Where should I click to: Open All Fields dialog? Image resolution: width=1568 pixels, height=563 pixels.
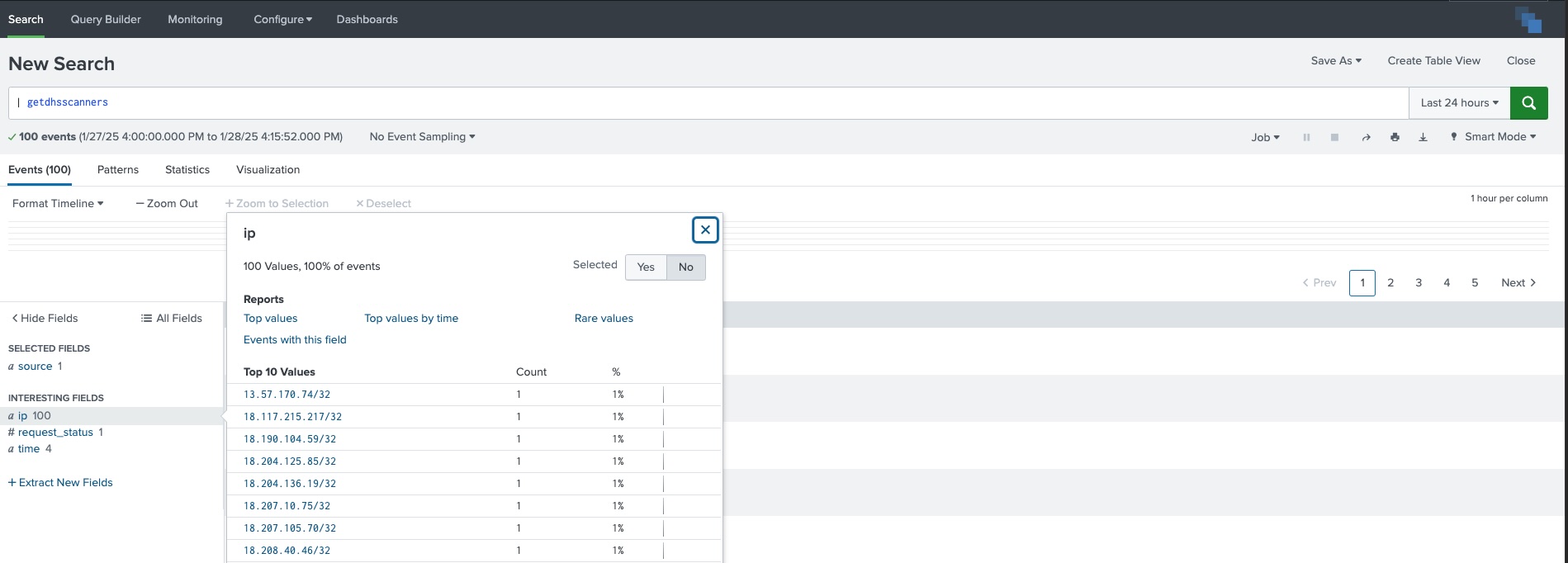click(172, 318)
